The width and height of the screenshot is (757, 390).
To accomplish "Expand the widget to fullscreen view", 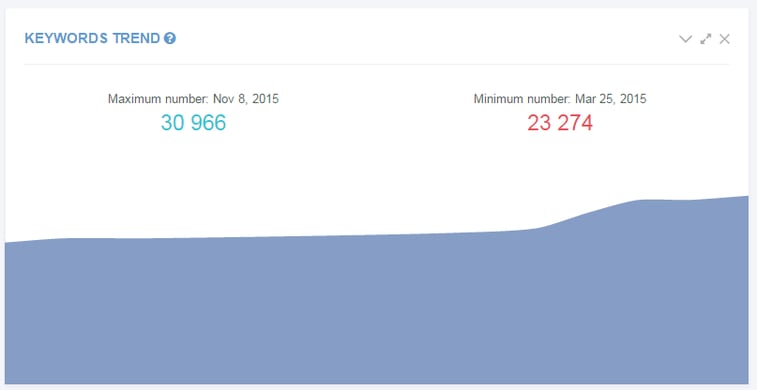I will click(706, 39).
